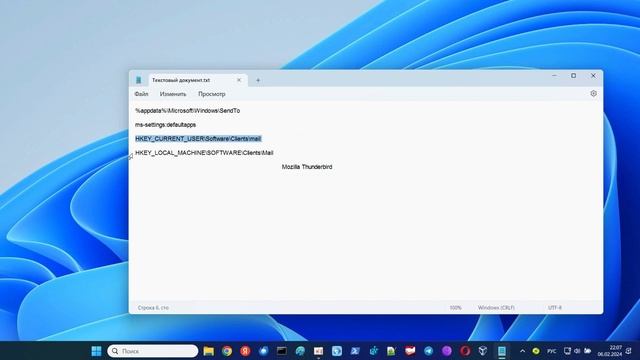The height and width of the screenshot is (360, 640).
Task: Open VirtualBox cube icon in taskbar
Action: click(483, 351)
